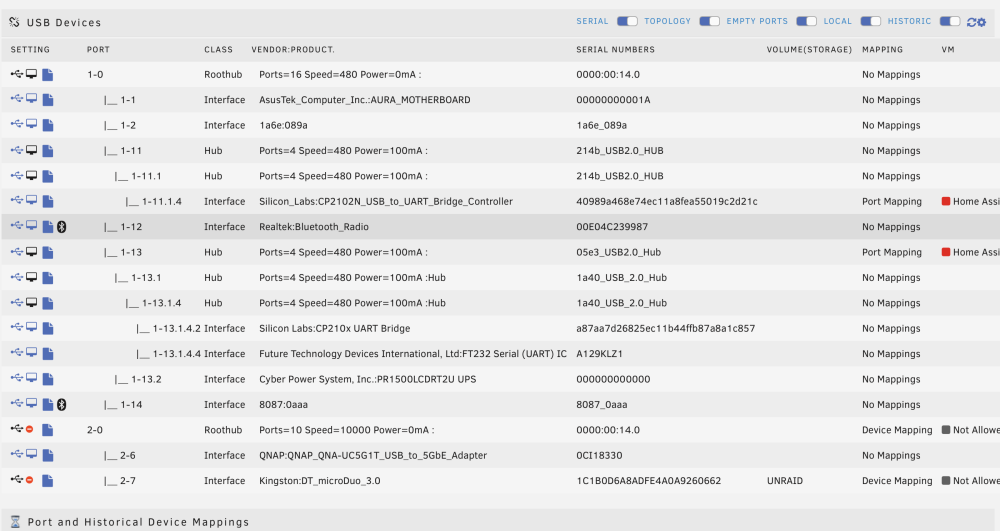Select the CP2102N_USB_to_UART_Bridge_Controller entry
This screenshot has width=1000, height=531.
point(386,201)
